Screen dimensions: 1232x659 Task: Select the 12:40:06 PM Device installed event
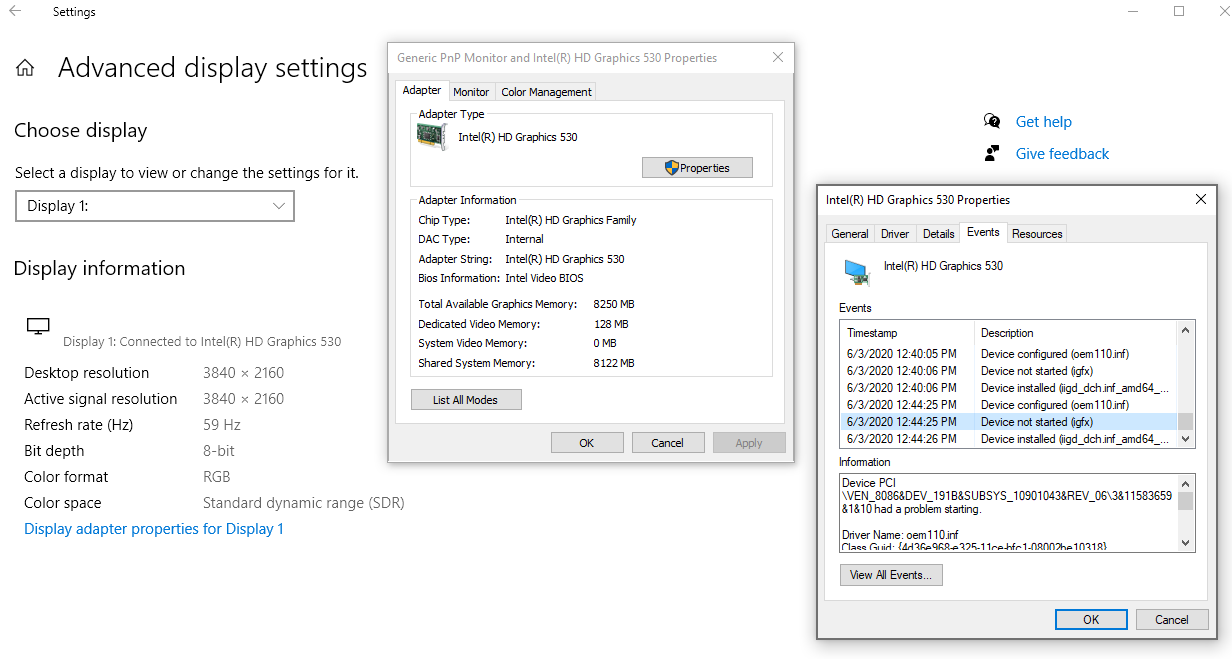coord(1009,388)
